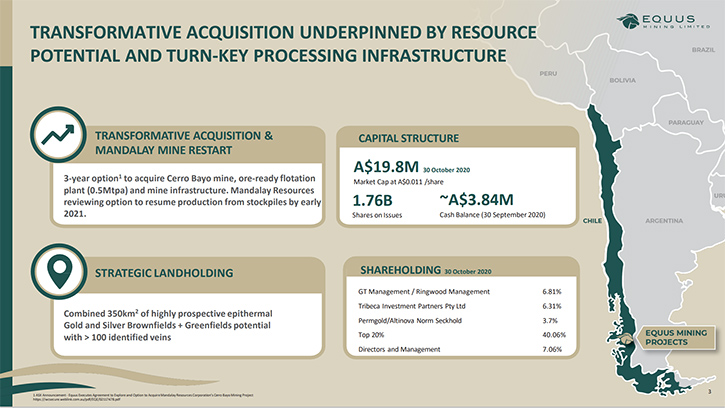The width and height of the screenshot is (725, 408).
Task: Click the ARGENTINA label on map
Action: [x=664, y=221]
